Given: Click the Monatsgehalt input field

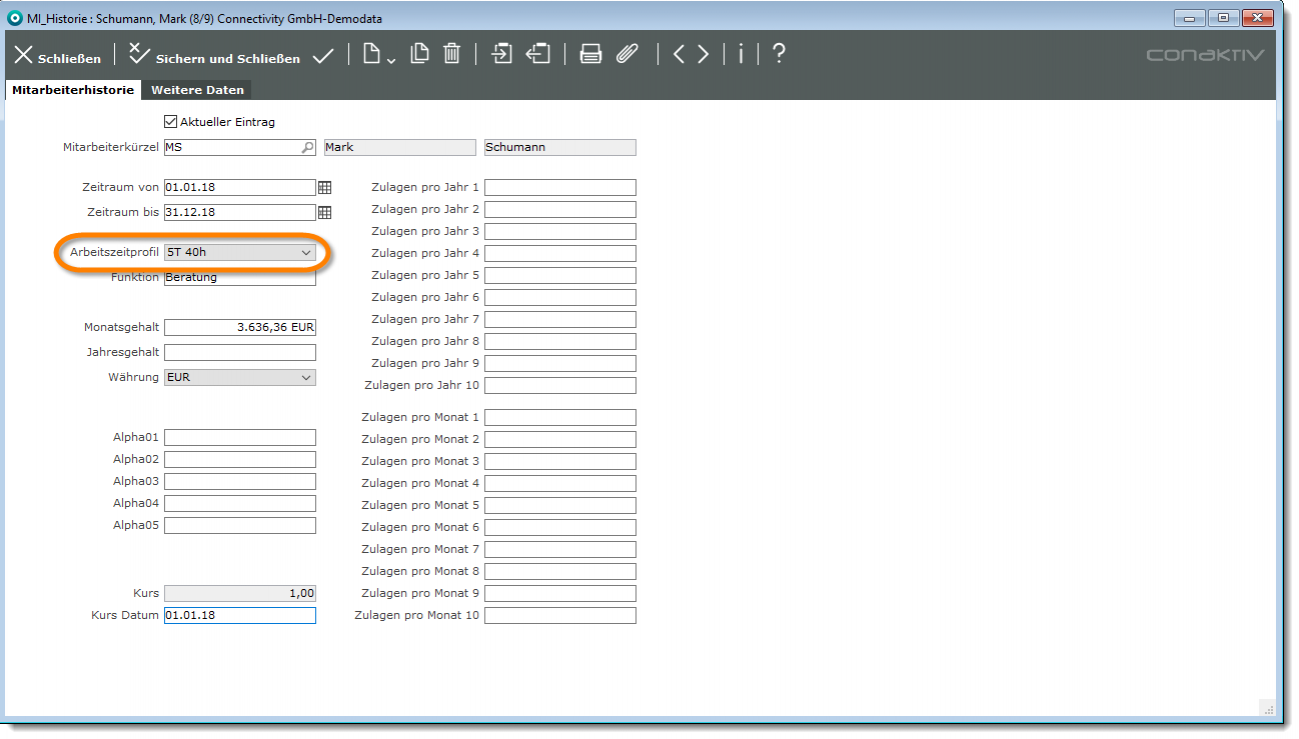Looking at the screenshot, I should [x=240, y=327].
